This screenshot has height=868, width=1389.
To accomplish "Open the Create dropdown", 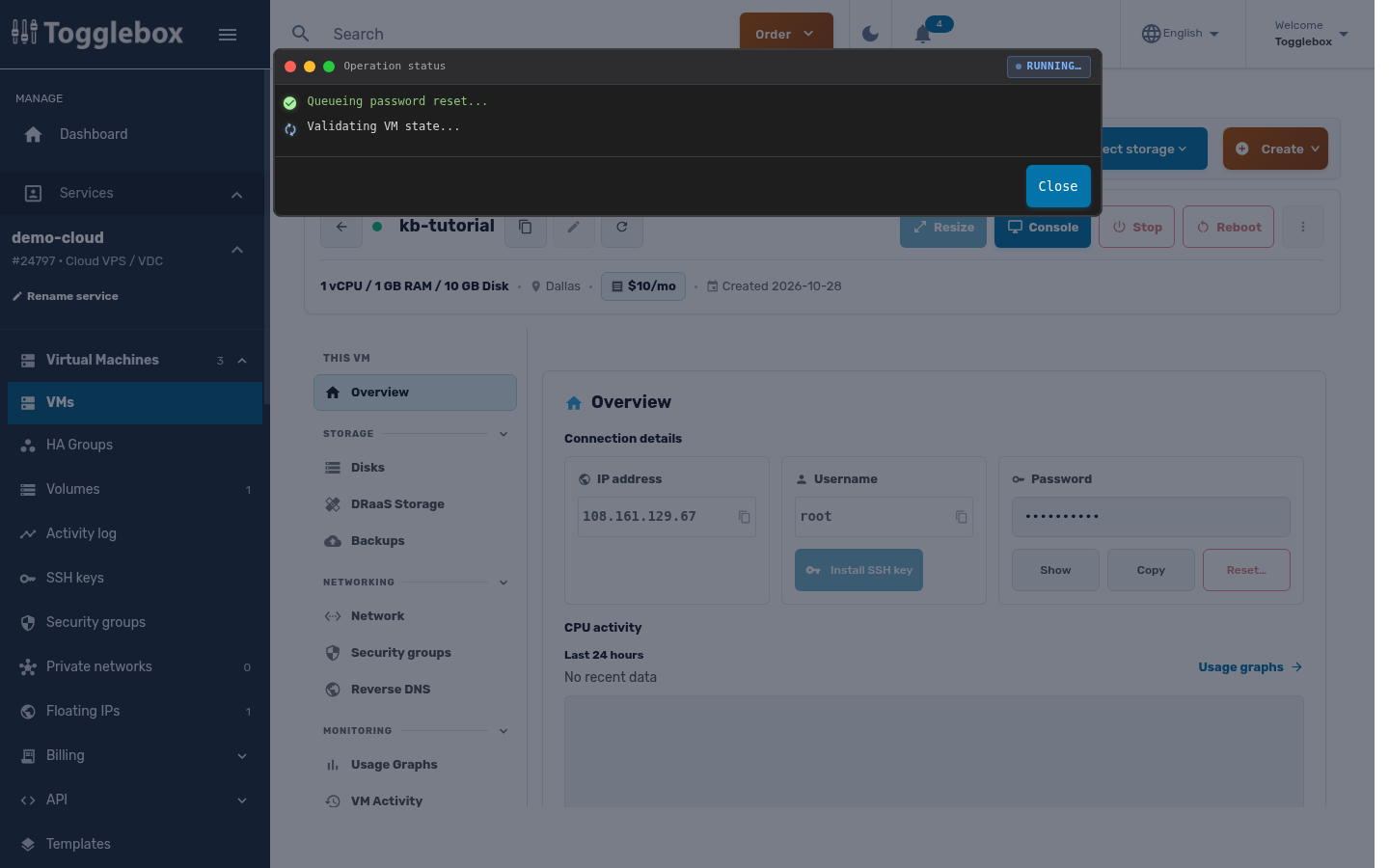I will pyautogui.click(x=1275, y=149).
